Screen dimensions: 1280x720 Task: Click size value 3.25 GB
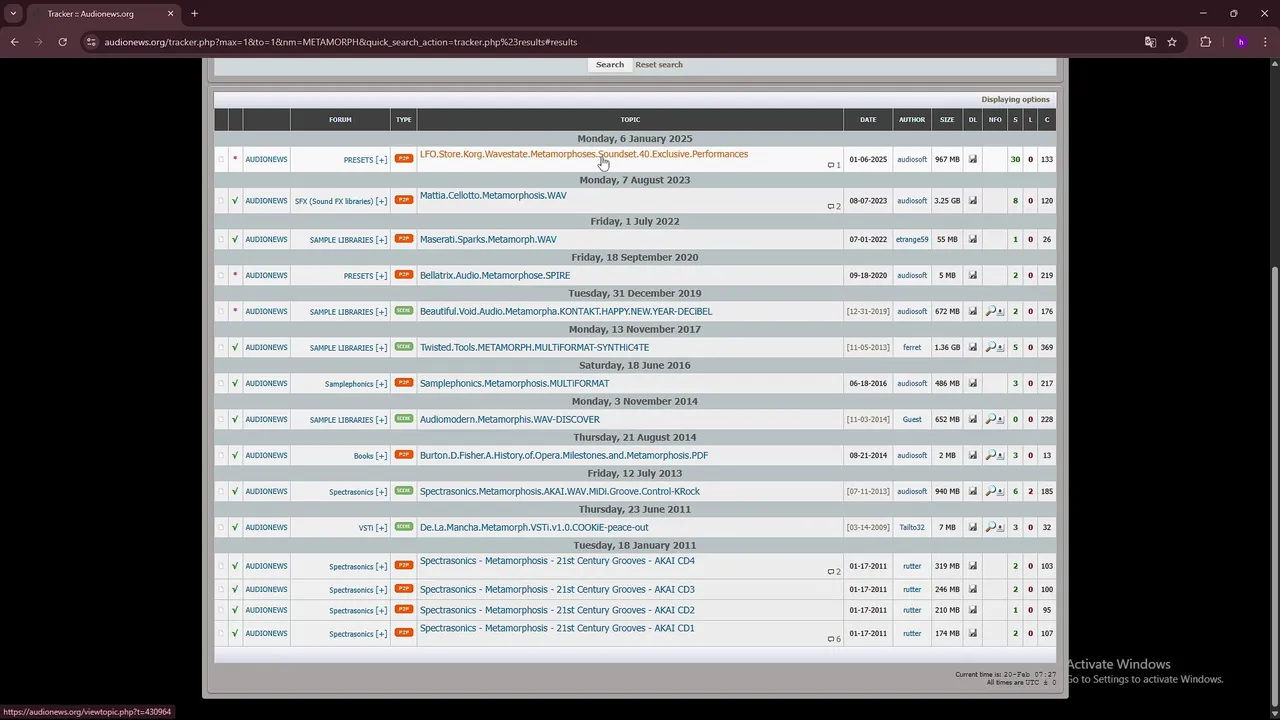pos(947,200)
